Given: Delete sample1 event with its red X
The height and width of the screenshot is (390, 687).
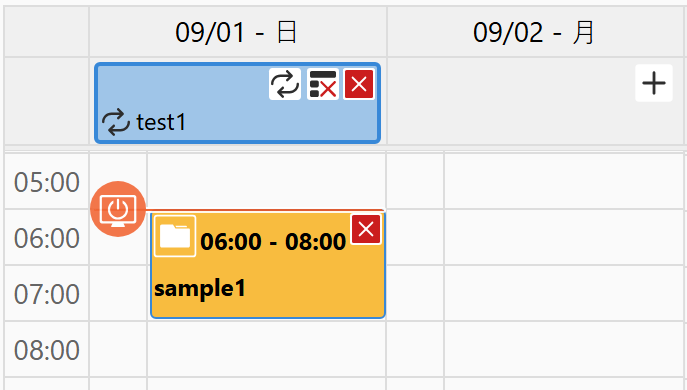Looking at the screenshot, I should [x=366, y=229].
